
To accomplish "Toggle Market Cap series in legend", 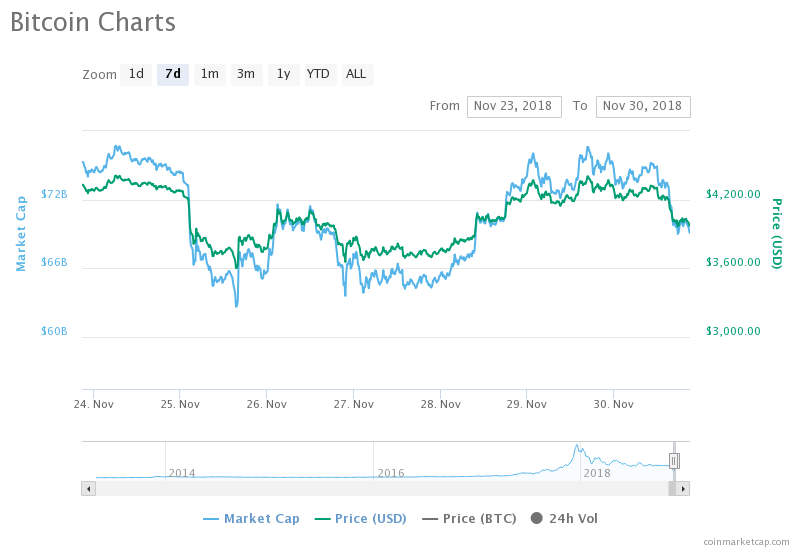I will (x=251, y=519).
